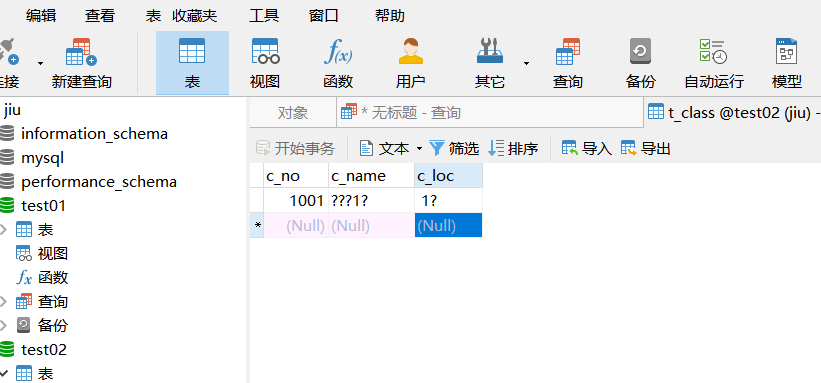821x383 pixels.
Task: Open the Others (其它) dropdown arrow
Action: pyautogui.click(x=526, y=63)
